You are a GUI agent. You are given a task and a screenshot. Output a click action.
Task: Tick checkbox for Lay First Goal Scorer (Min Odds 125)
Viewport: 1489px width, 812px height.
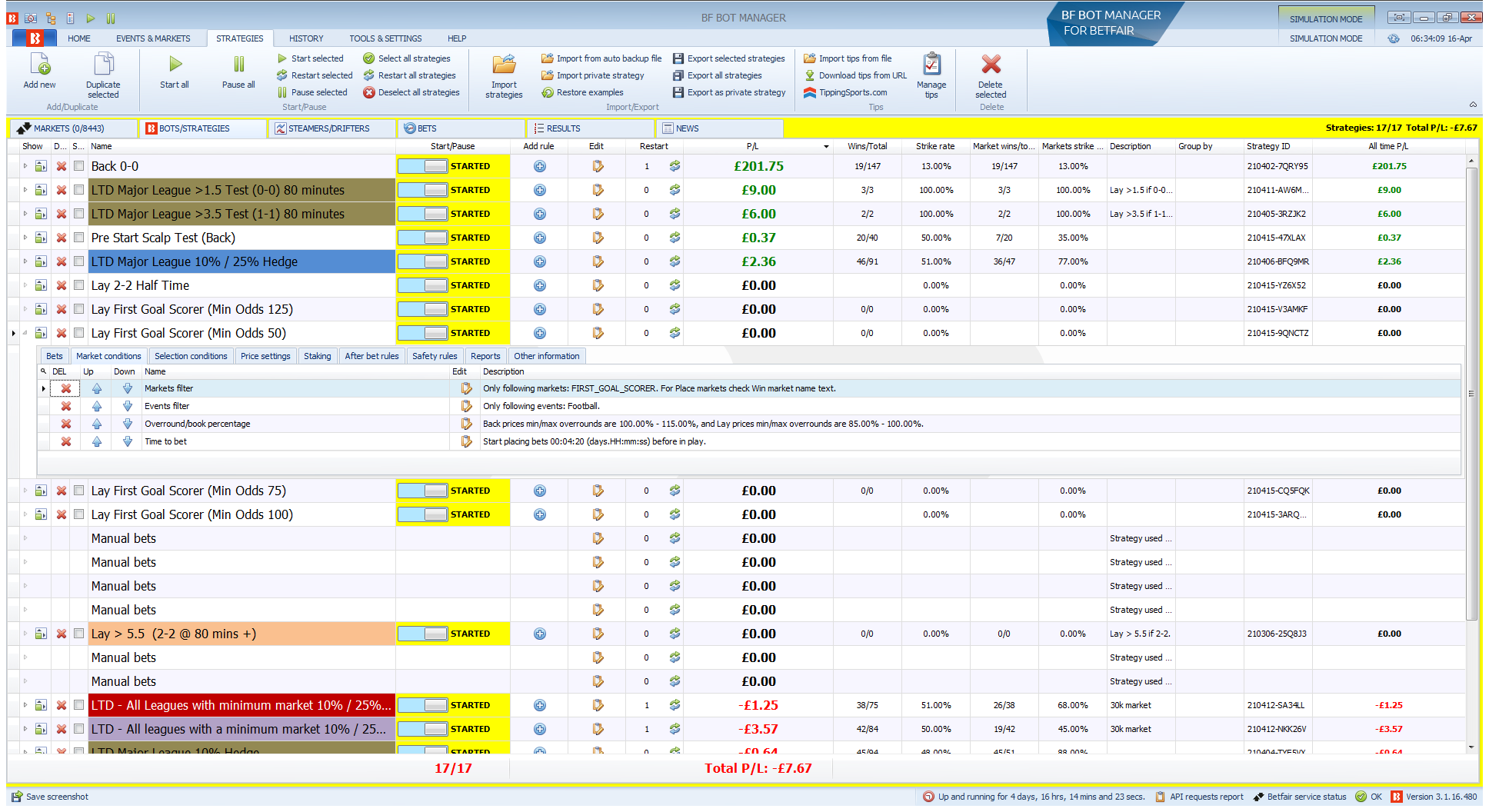point(79,309)
